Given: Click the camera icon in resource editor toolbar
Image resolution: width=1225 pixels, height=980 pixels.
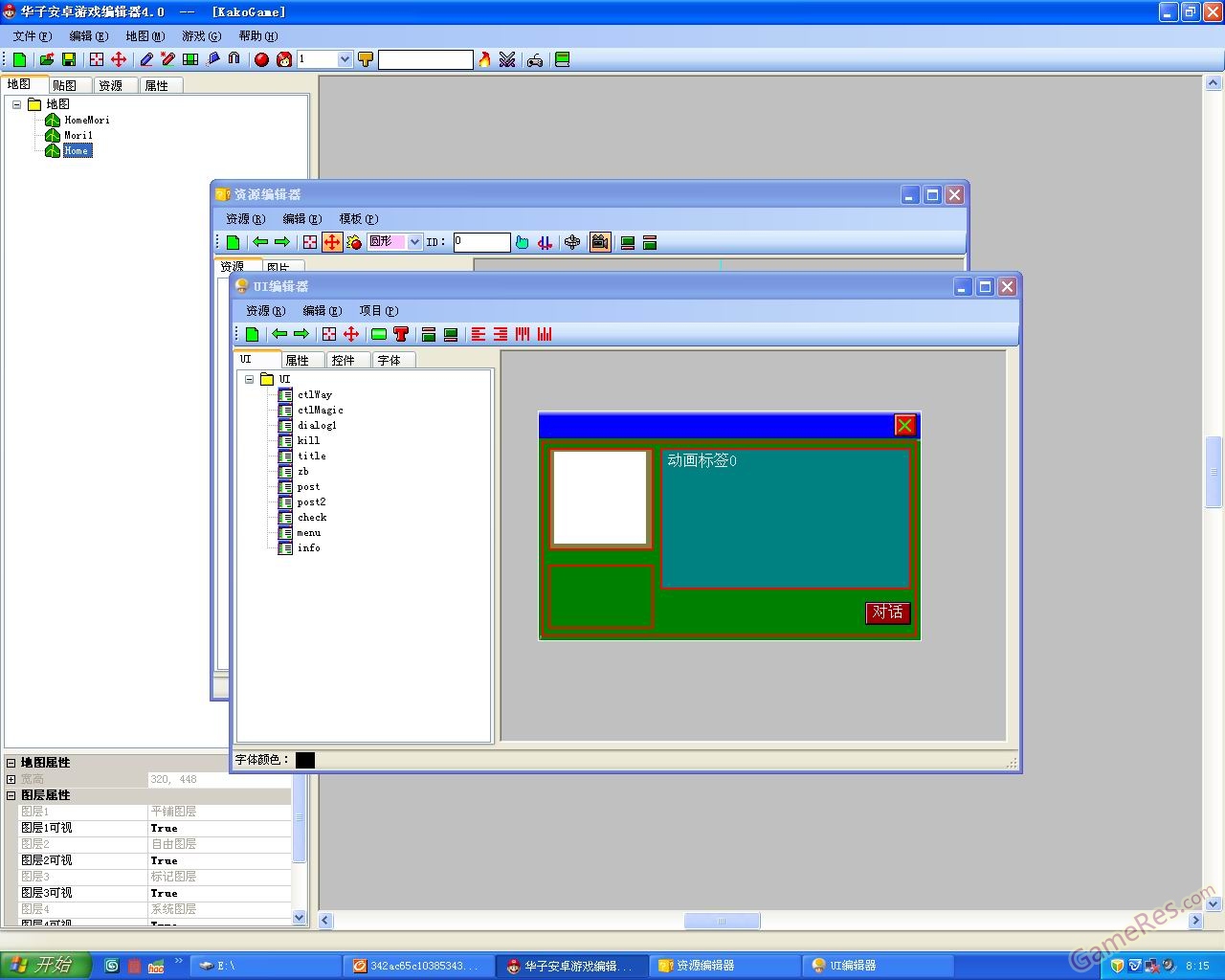Looking at the screenshot, I should pyautogui.click(x=600, y=242).
